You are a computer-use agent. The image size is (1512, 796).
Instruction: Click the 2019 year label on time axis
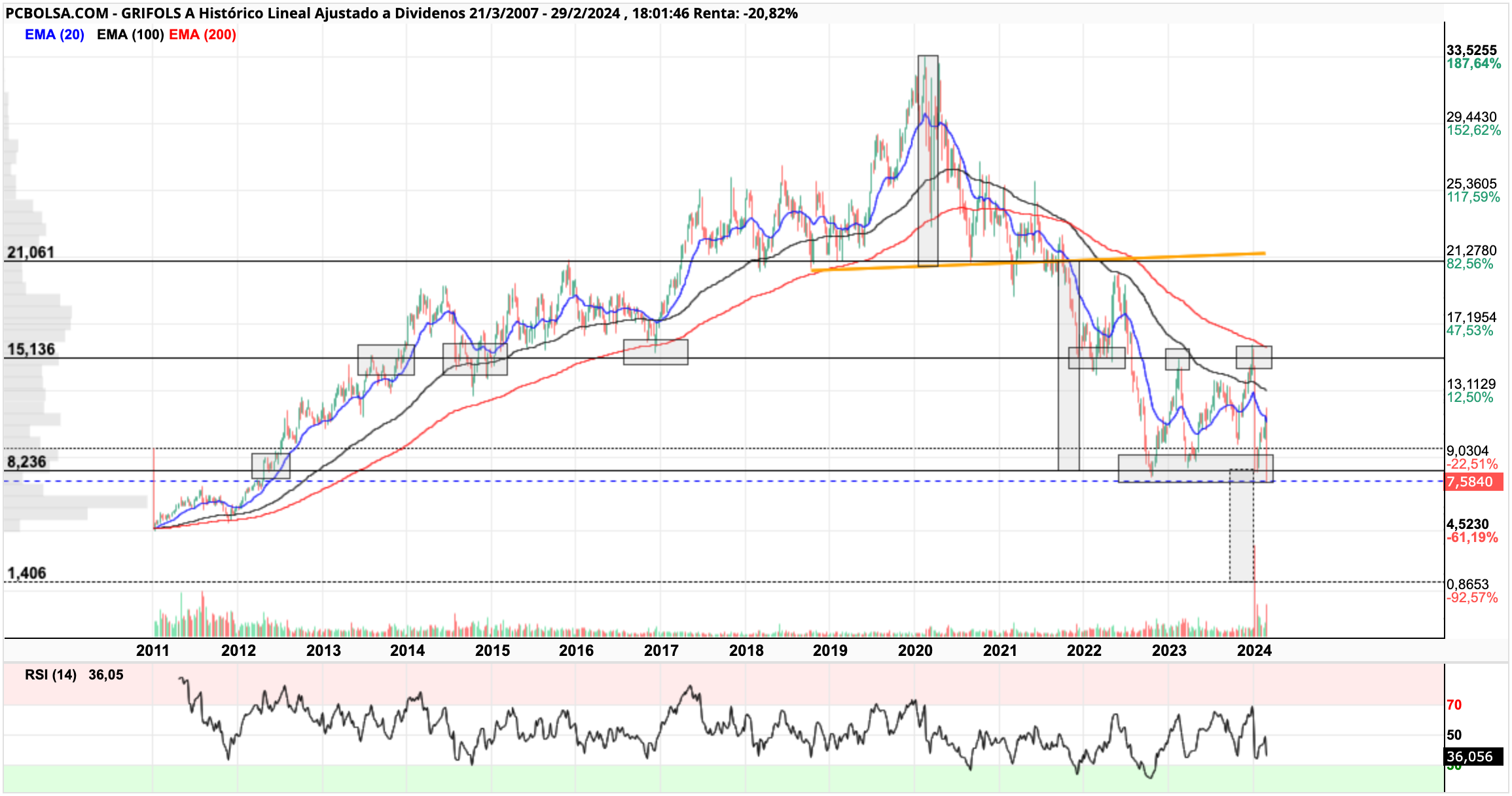pos(830,651)
